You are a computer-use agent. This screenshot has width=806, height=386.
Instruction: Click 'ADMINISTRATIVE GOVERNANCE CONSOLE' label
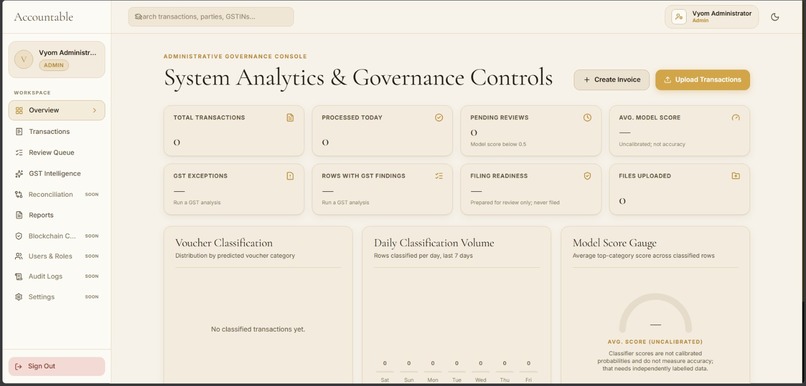[235, 57]
